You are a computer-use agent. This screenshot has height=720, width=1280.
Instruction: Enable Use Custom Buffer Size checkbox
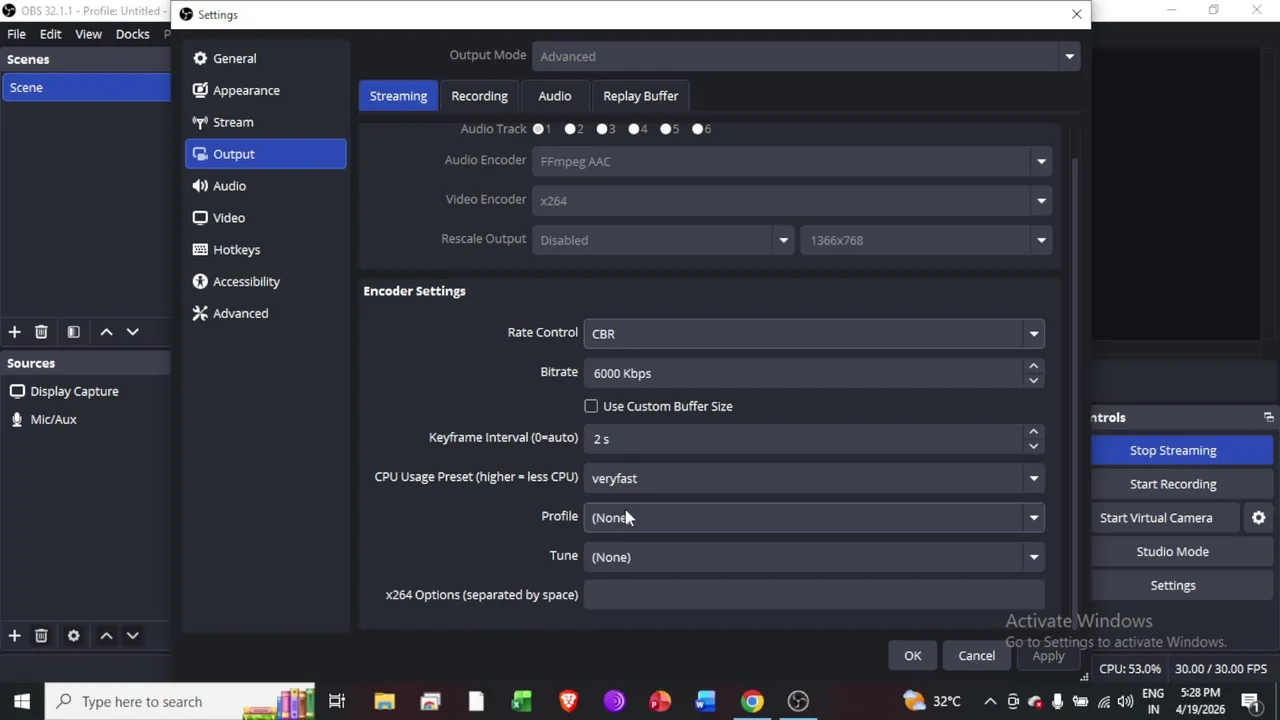coord(591,406)
